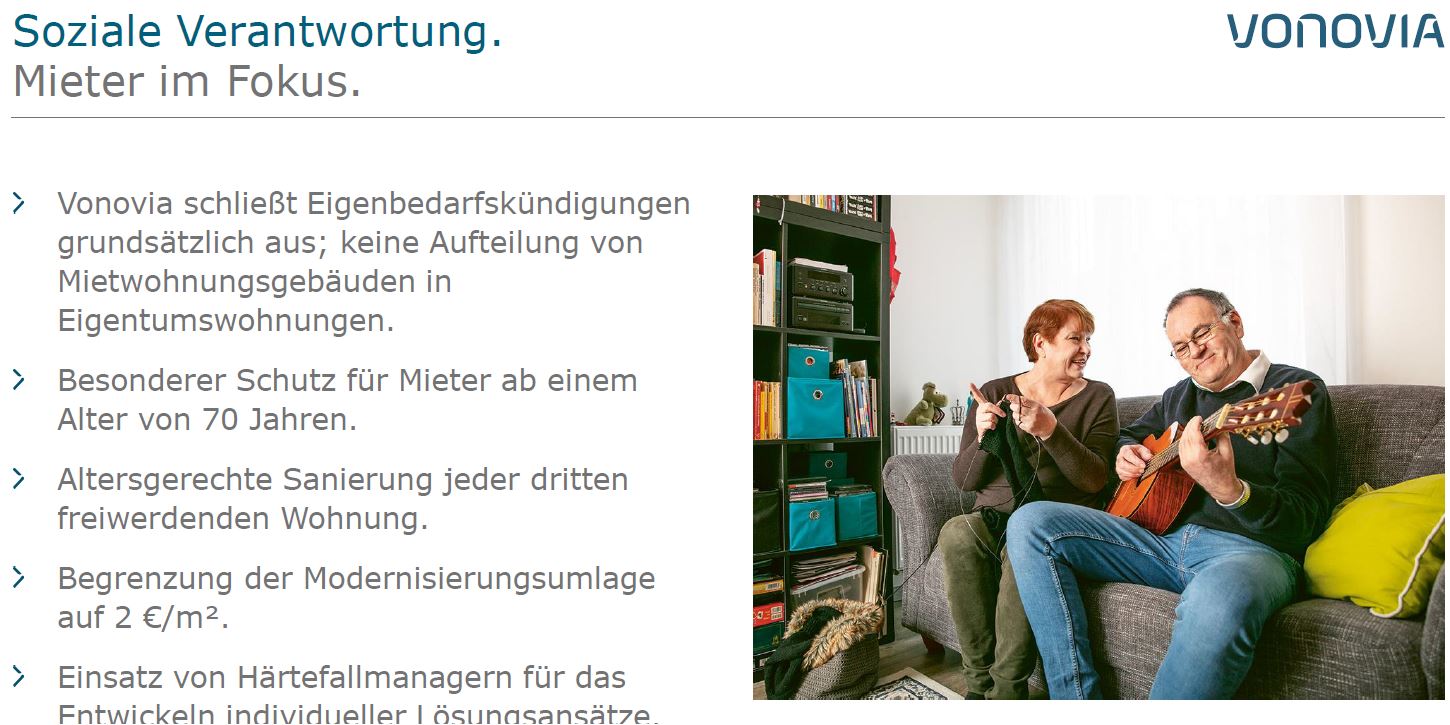Click the chevron beside Besonderer Schutz bullet
Screen dimensions: 1450x725
coord(19,380)
